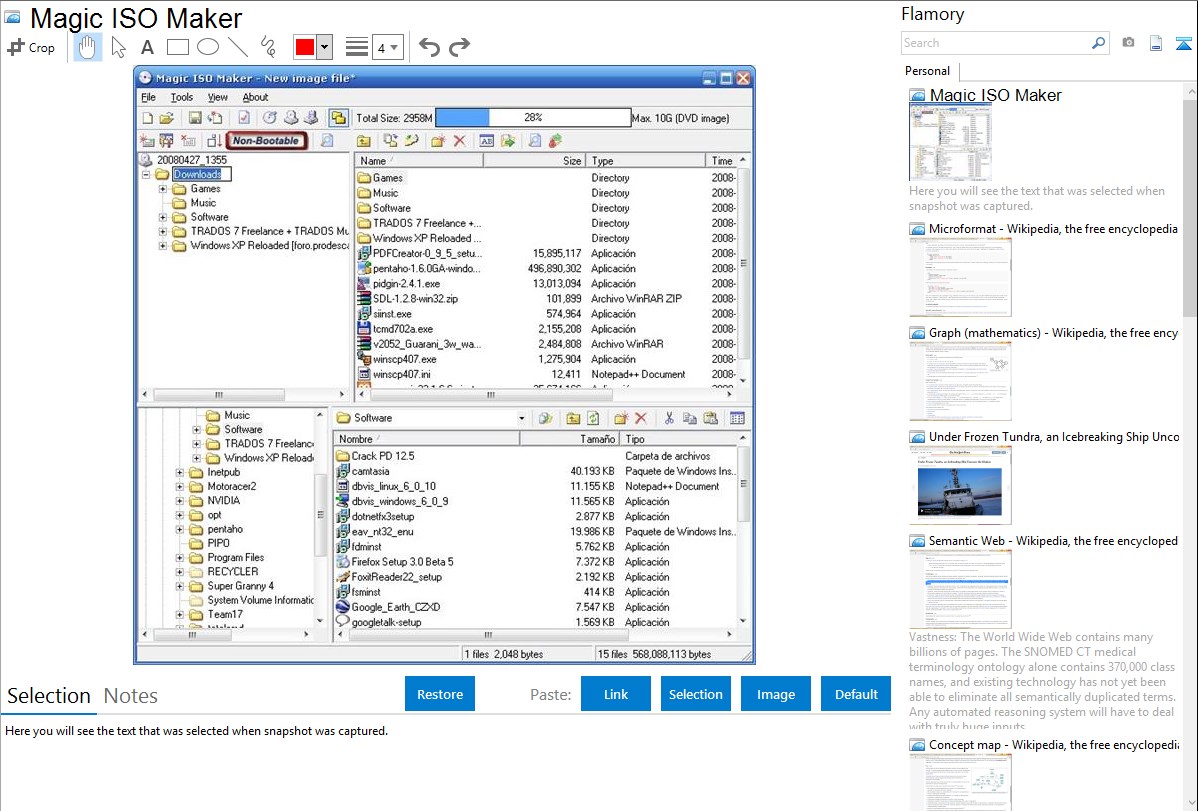This screenshot has width=1198, height=811.
Task: Select the pidgin-2.4.1.exe file
Action: point(406,284)
